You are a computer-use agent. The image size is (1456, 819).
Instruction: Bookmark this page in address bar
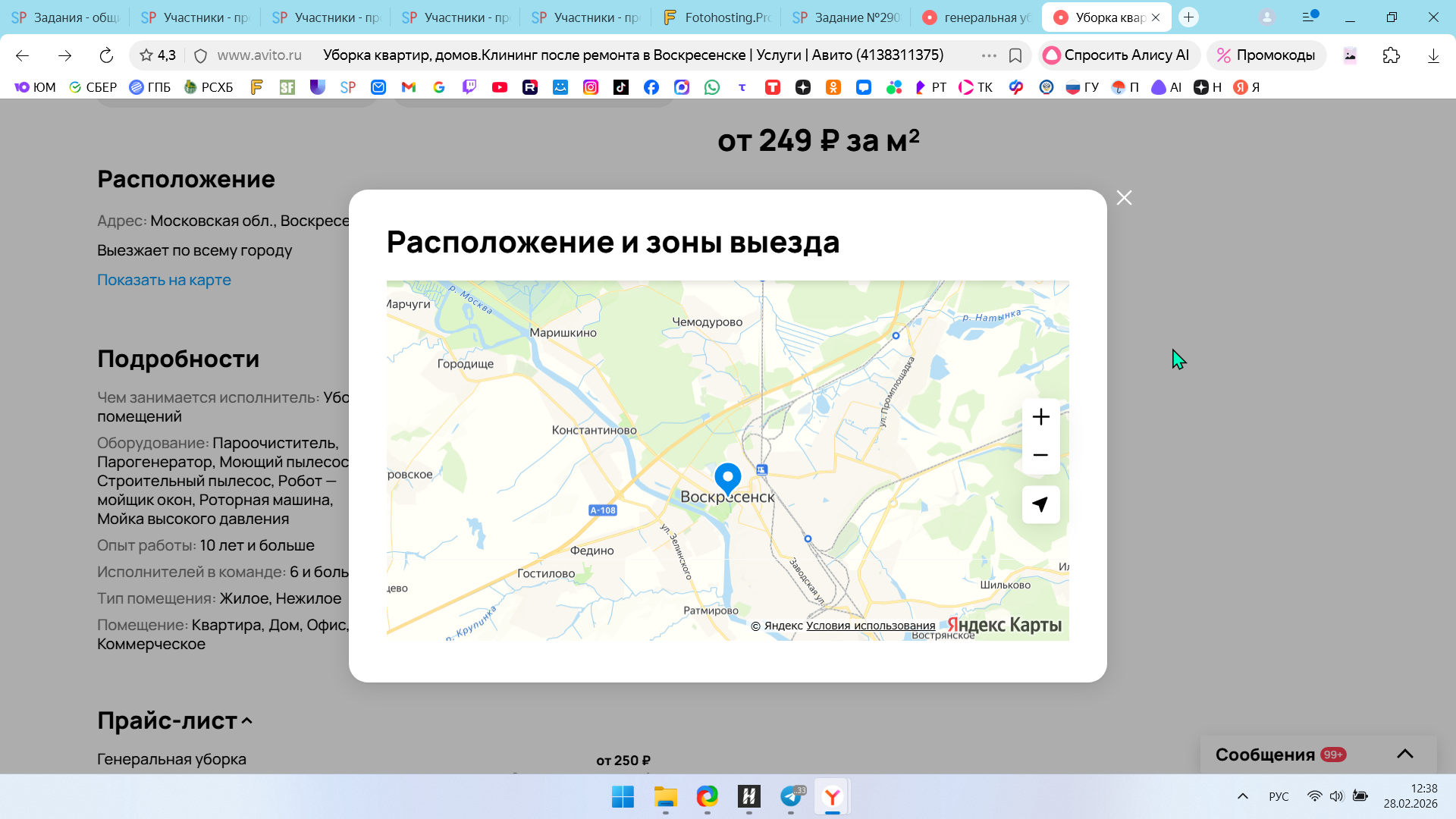pos(1015,55)
